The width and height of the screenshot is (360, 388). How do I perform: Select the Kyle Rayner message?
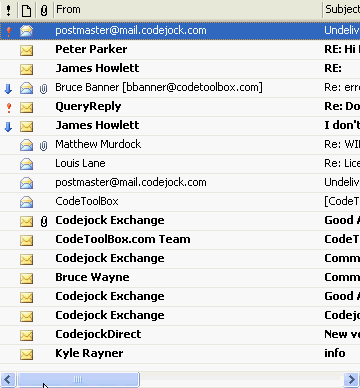pyautogui.click(x=180, y=354)
